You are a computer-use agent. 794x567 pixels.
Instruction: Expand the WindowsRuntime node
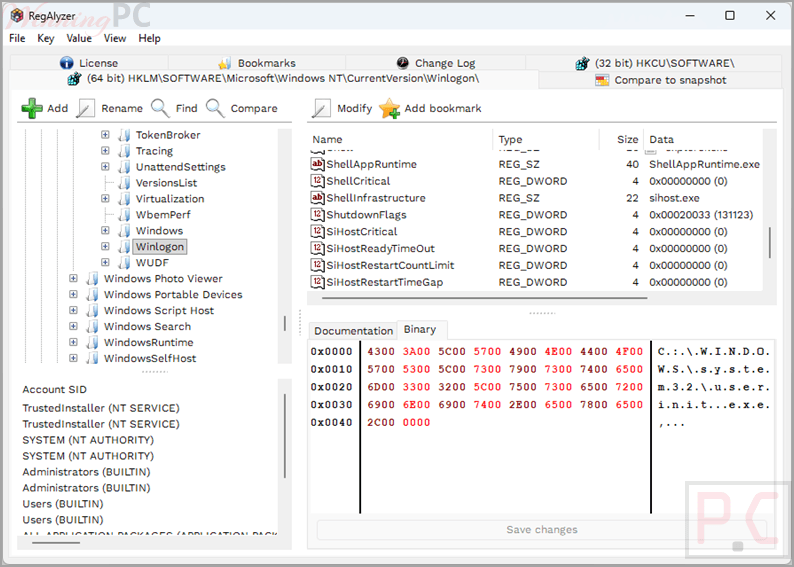point(73,342)
